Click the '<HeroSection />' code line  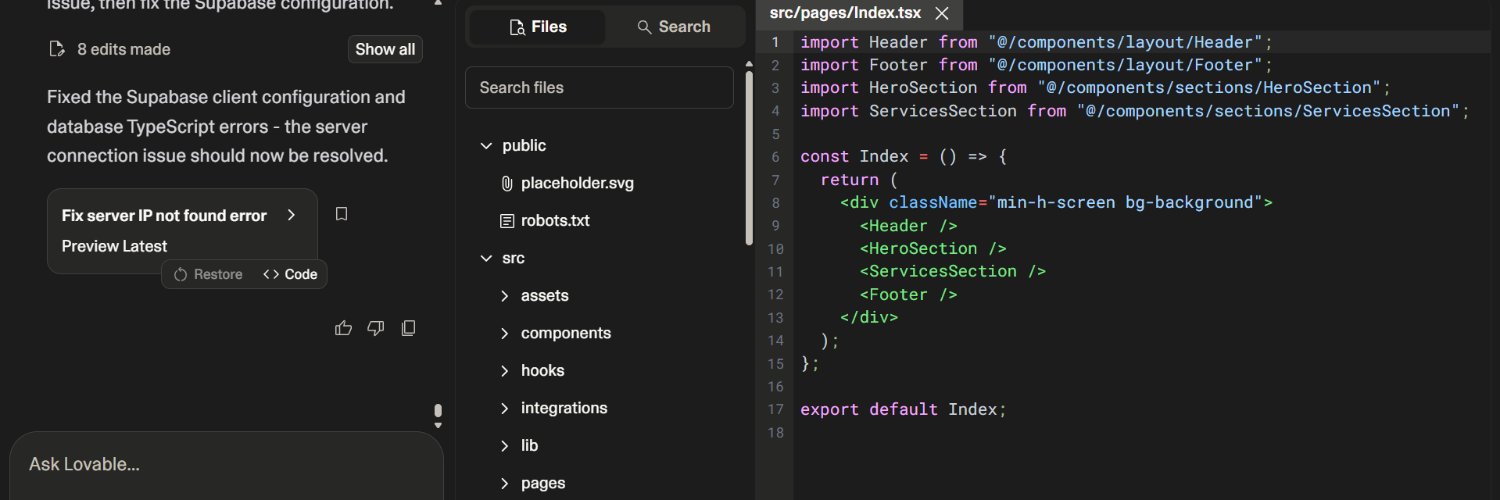(932, 248)
